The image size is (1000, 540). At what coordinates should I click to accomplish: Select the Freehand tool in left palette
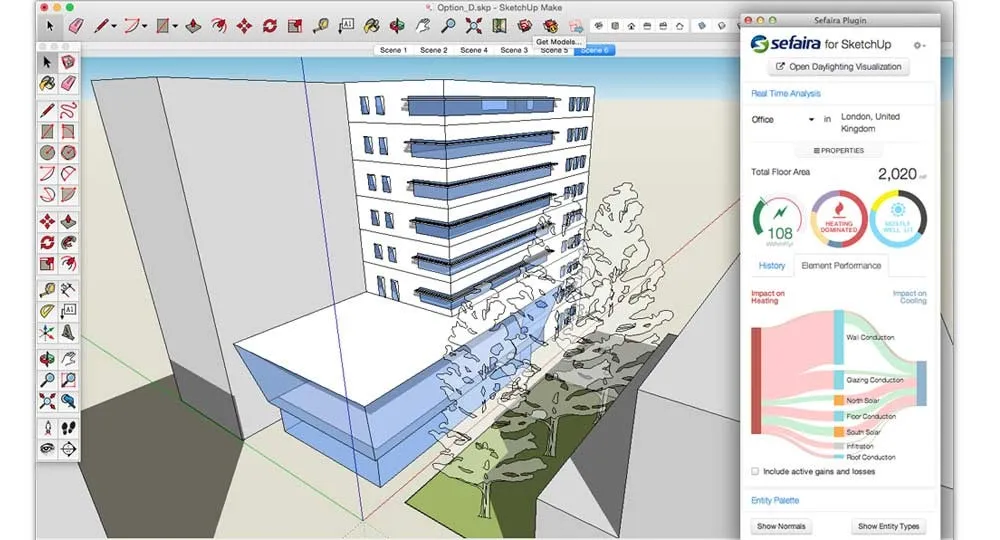(x=68, y=110)
